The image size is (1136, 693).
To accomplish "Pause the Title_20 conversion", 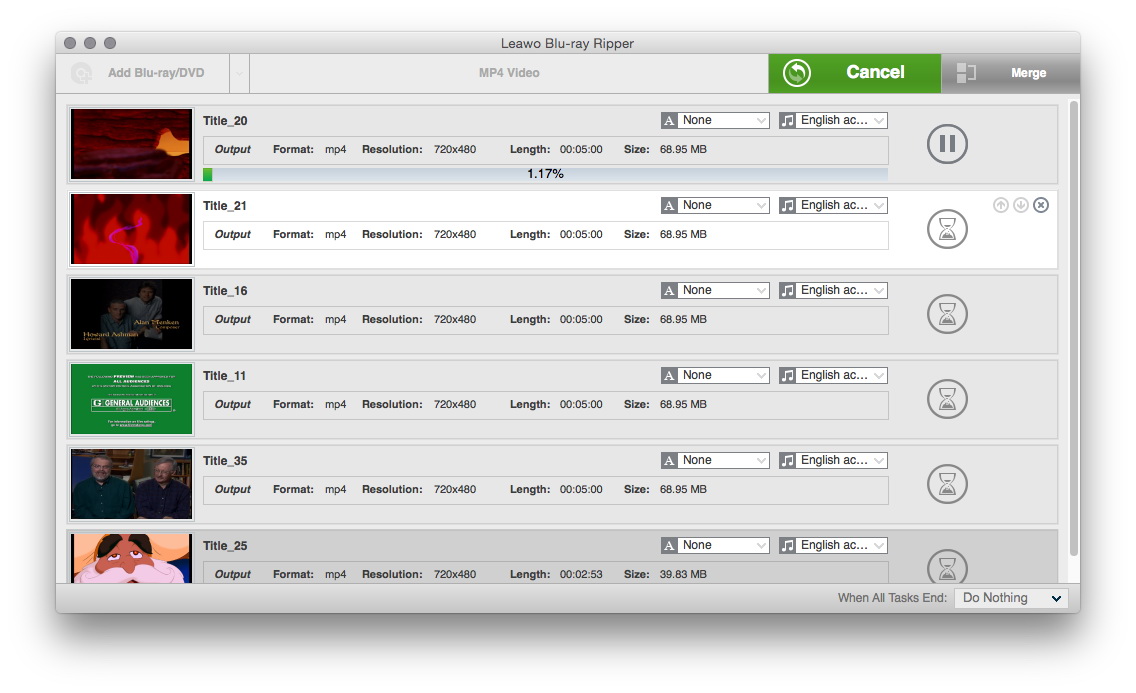I will 946,145.
